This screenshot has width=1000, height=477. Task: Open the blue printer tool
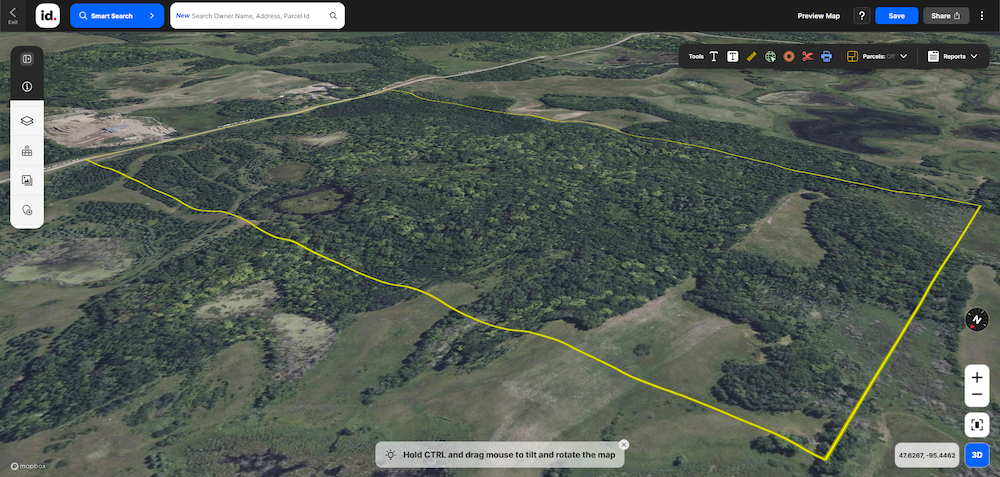pyautogui.click(x=827, y=56)
